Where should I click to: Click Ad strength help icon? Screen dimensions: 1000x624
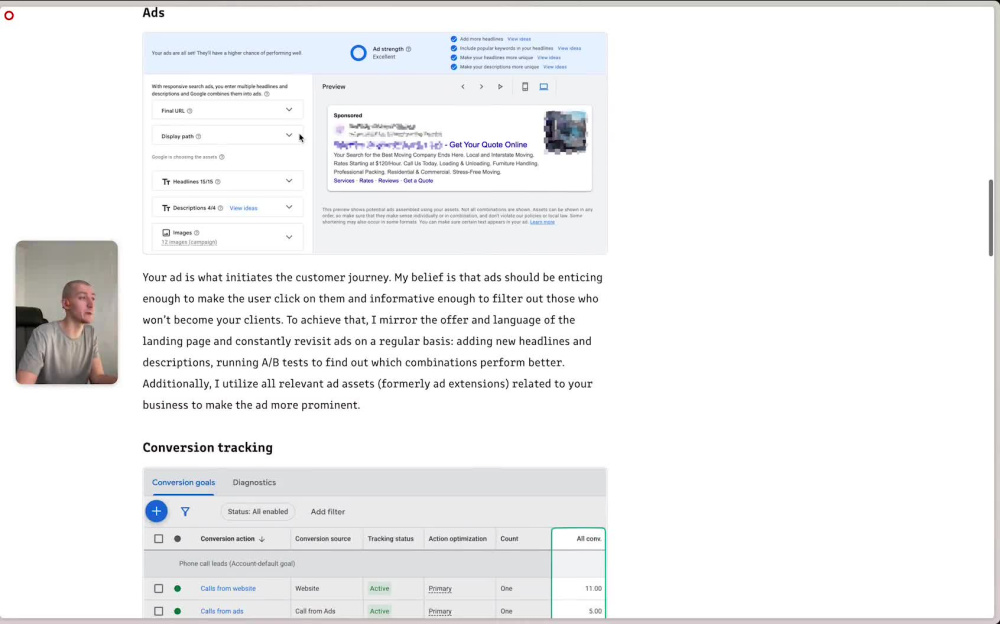[409, 49]
